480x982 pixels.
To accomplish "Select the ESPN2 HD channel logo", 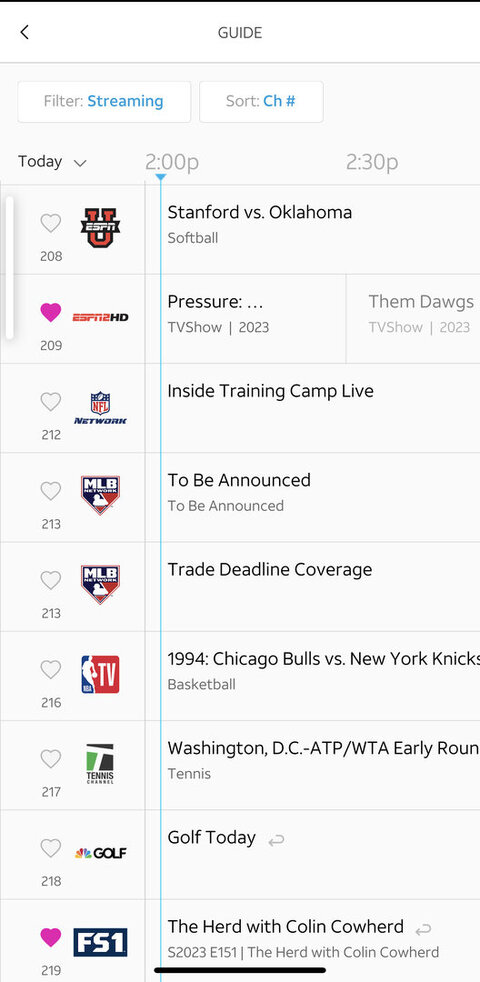I will click(100, 318).
